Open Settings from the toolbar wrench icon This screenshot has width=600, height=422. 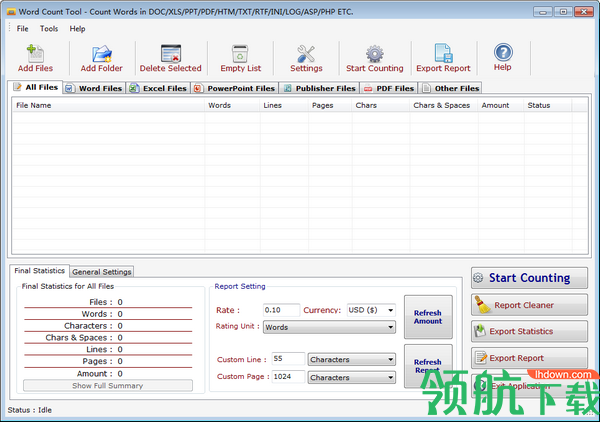[306, 53]
